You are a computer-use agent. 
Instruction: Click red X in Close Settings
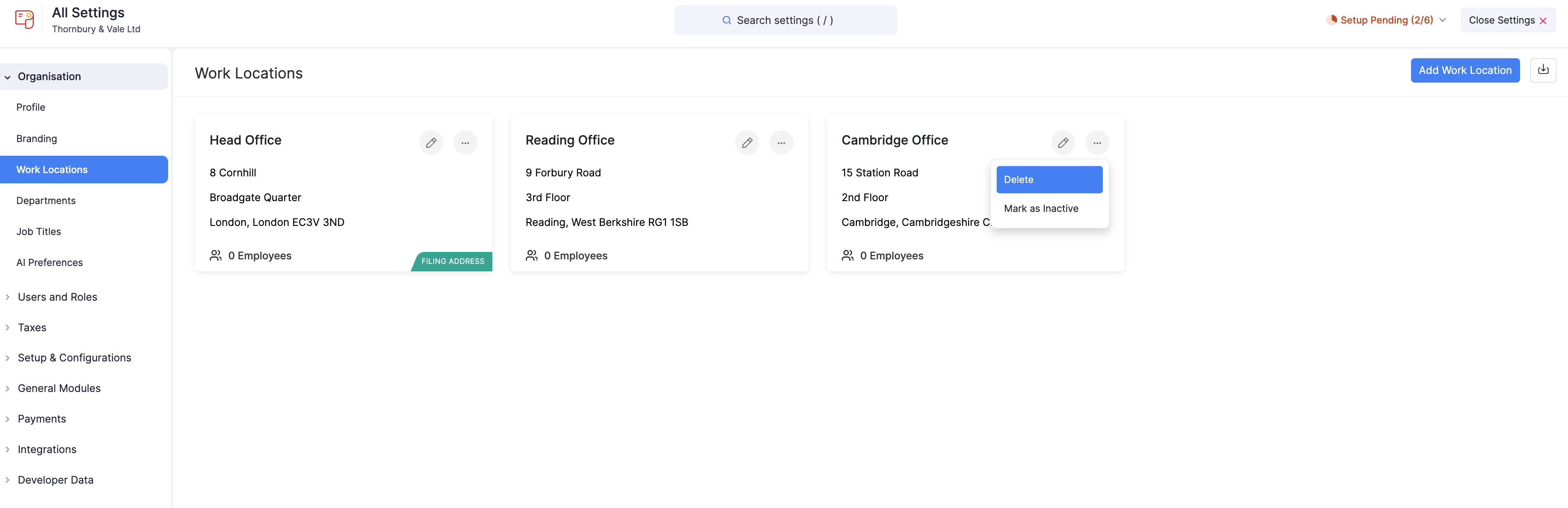[x=1543, y=21]
